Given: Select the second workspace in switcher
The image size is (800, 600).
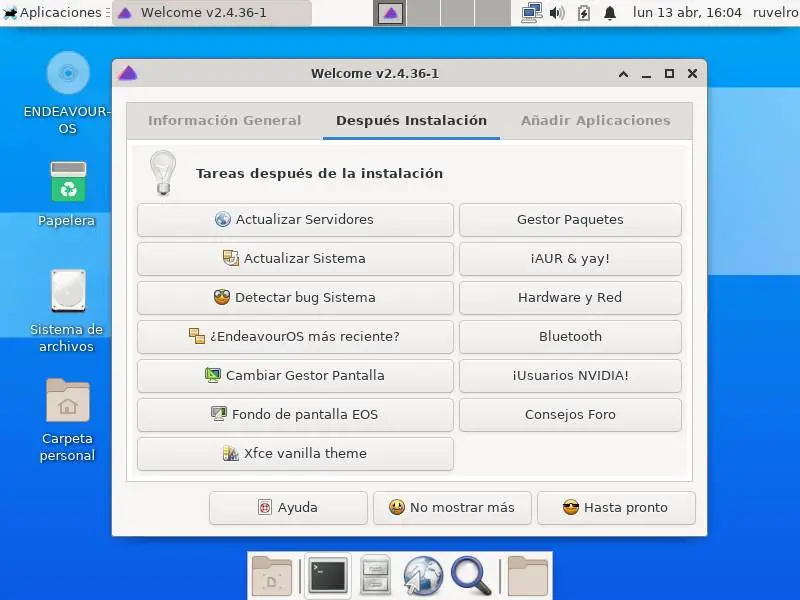Looking at the screenshot, I should [424, 13].
